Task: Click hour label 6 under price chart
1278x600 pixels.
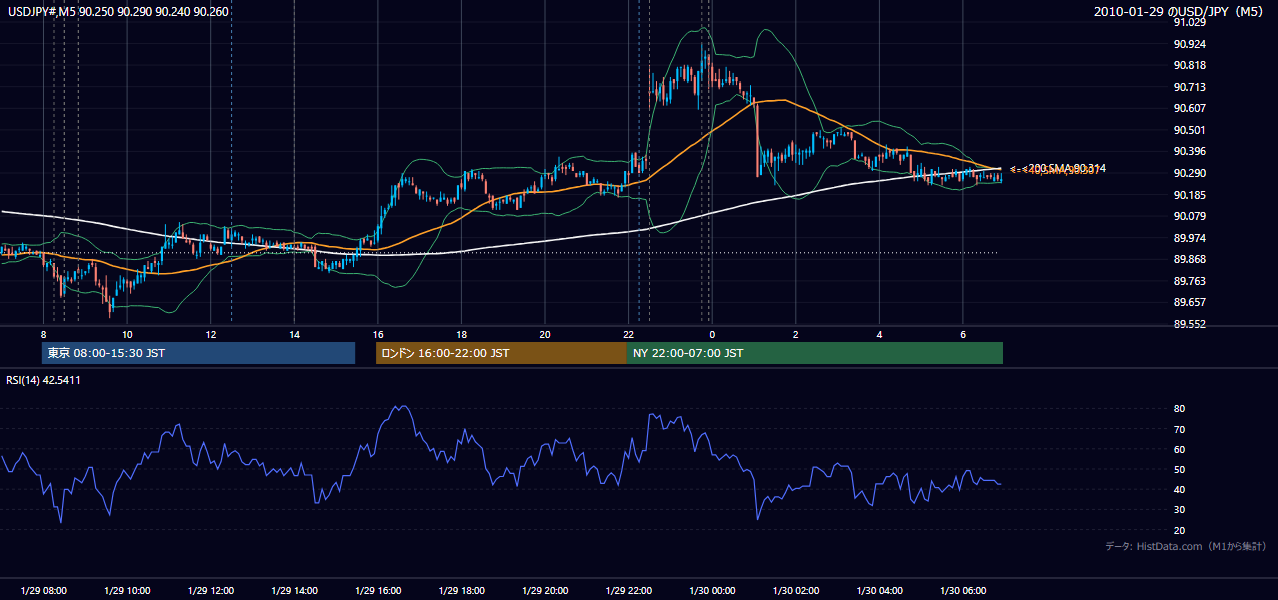Action: (963, 334)
